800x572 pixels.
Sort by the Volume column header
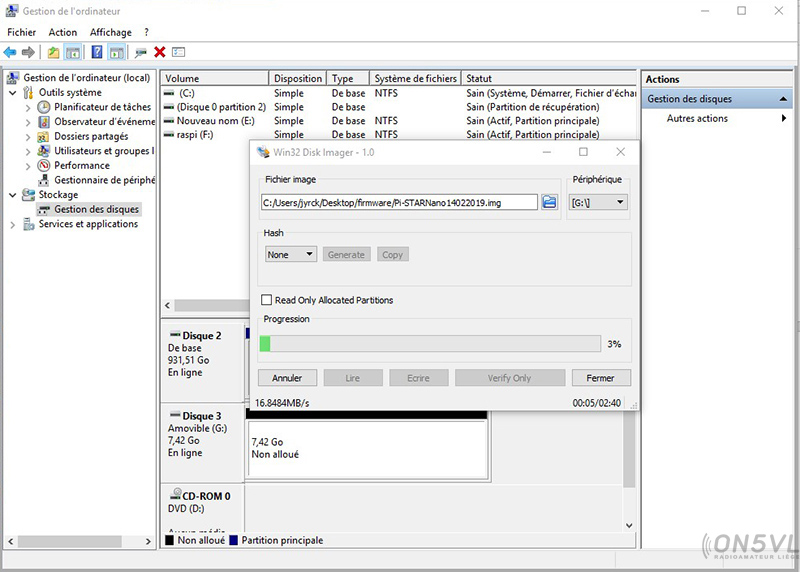214,78
